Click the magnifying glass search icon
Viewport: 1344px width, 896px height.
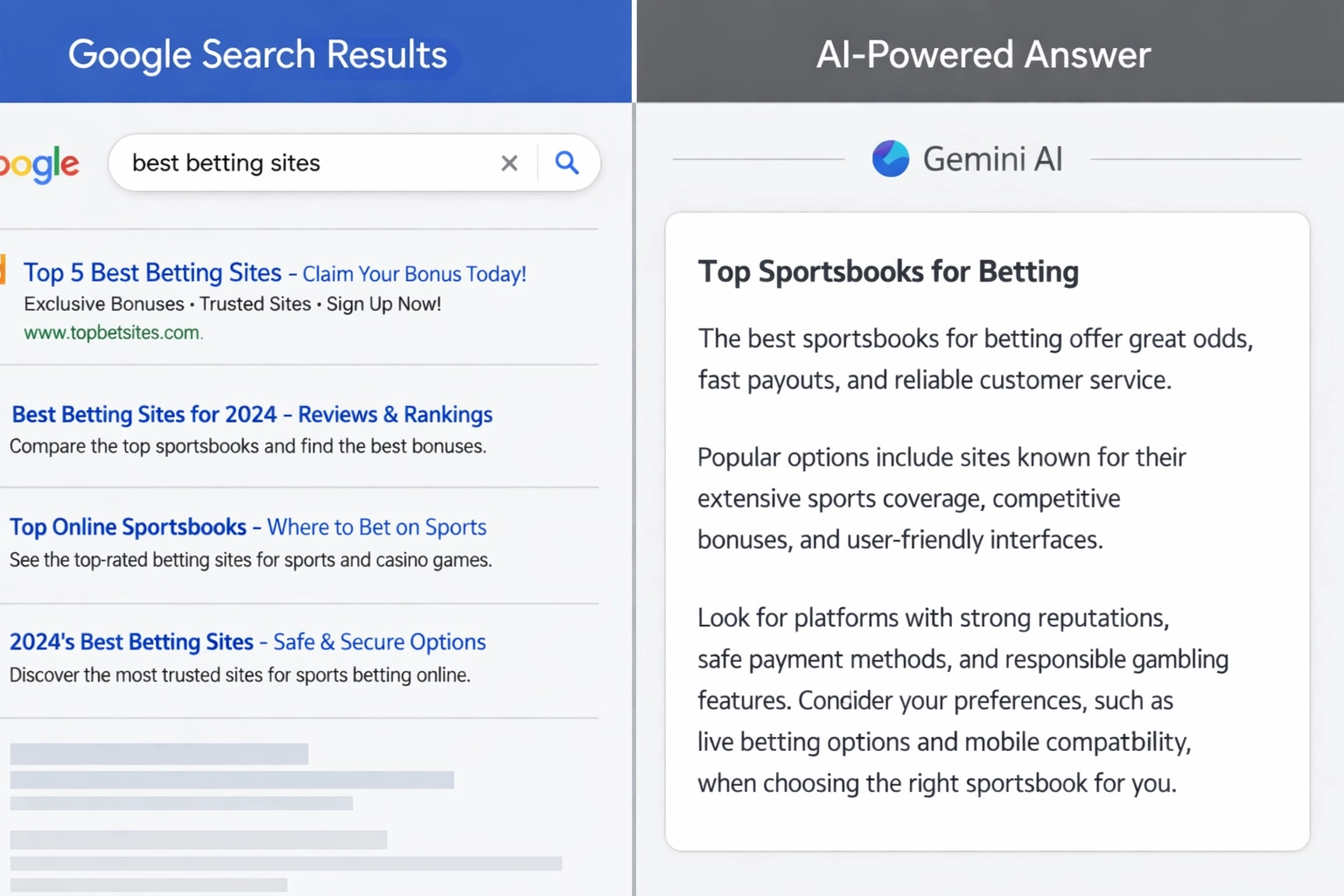point(566,163)
